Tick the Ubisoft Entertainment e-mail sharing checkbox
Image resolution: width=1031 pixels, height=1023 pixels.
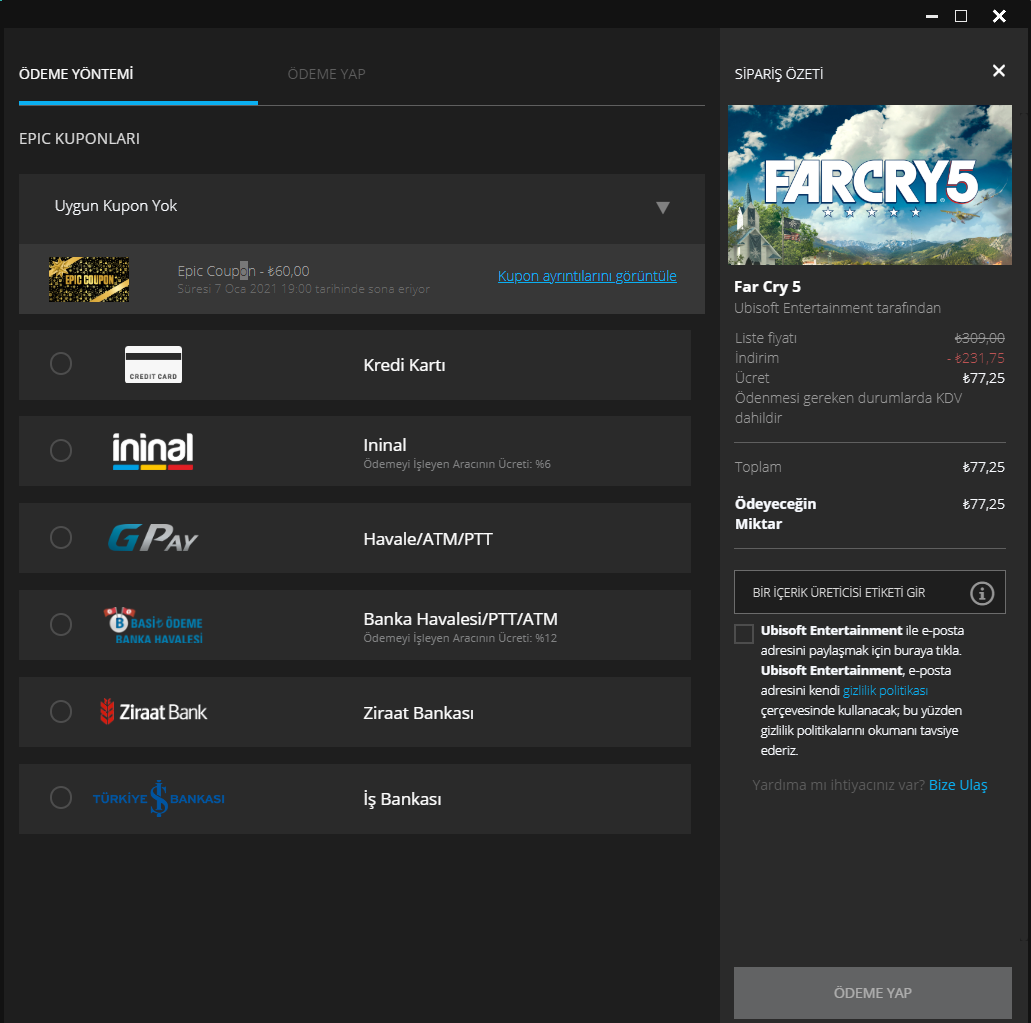point(744,634)
